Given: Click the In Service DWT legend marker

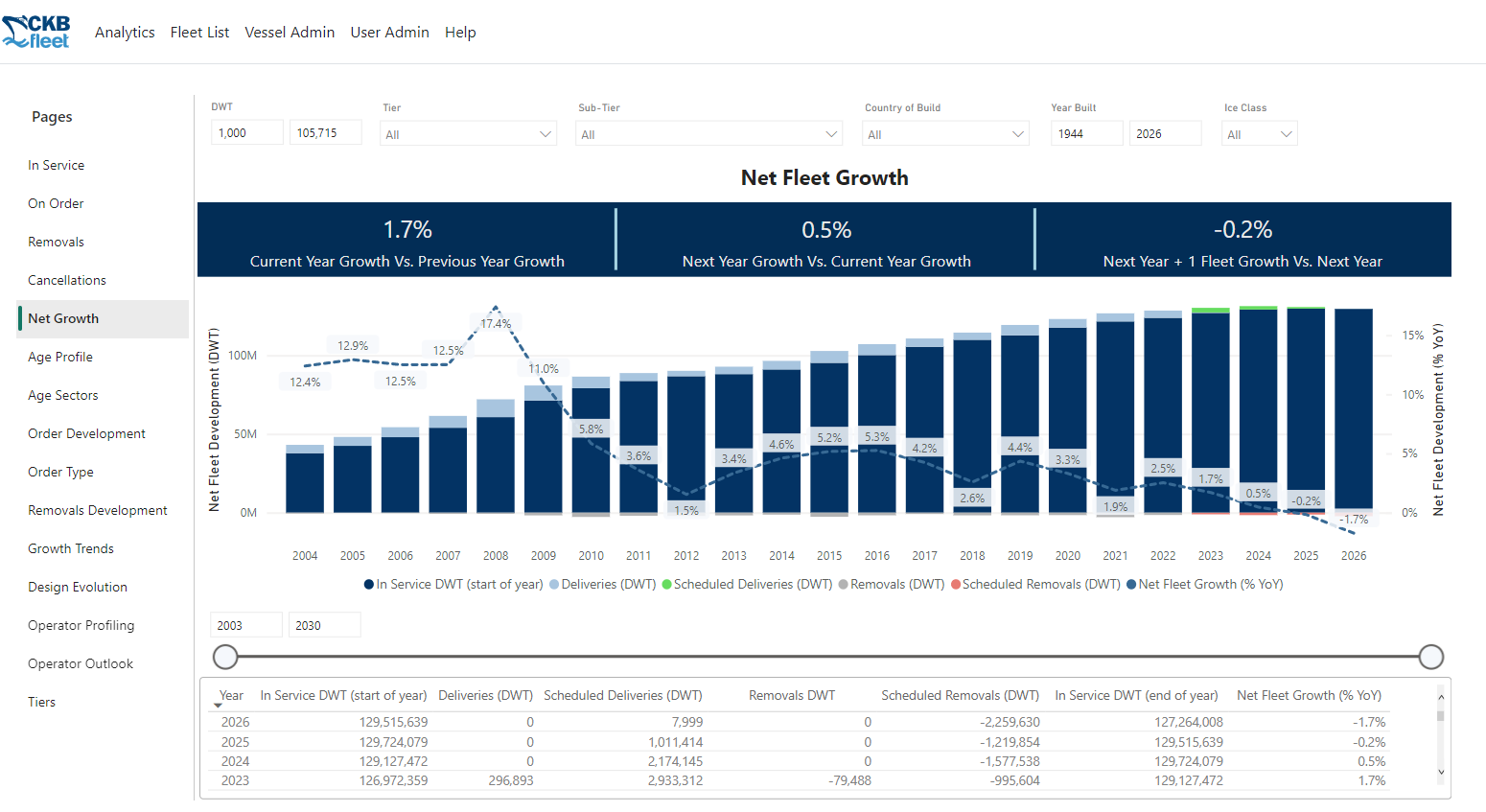Looking at the screenshot, I should (x=369, y=585).
